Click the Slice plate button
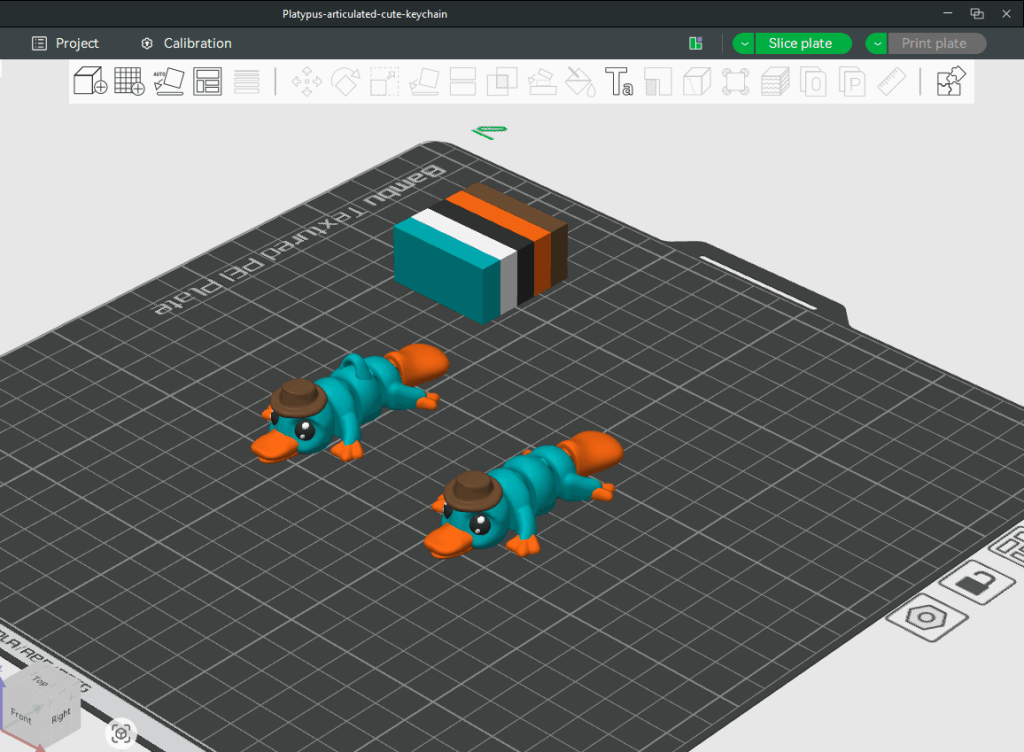The width and height of the screenshot is (1024, 752). tap(803, 43)
